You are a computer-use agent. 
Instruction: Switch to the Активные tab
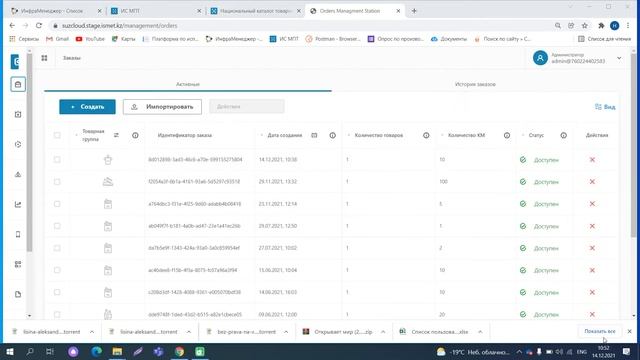coord(188,84)
